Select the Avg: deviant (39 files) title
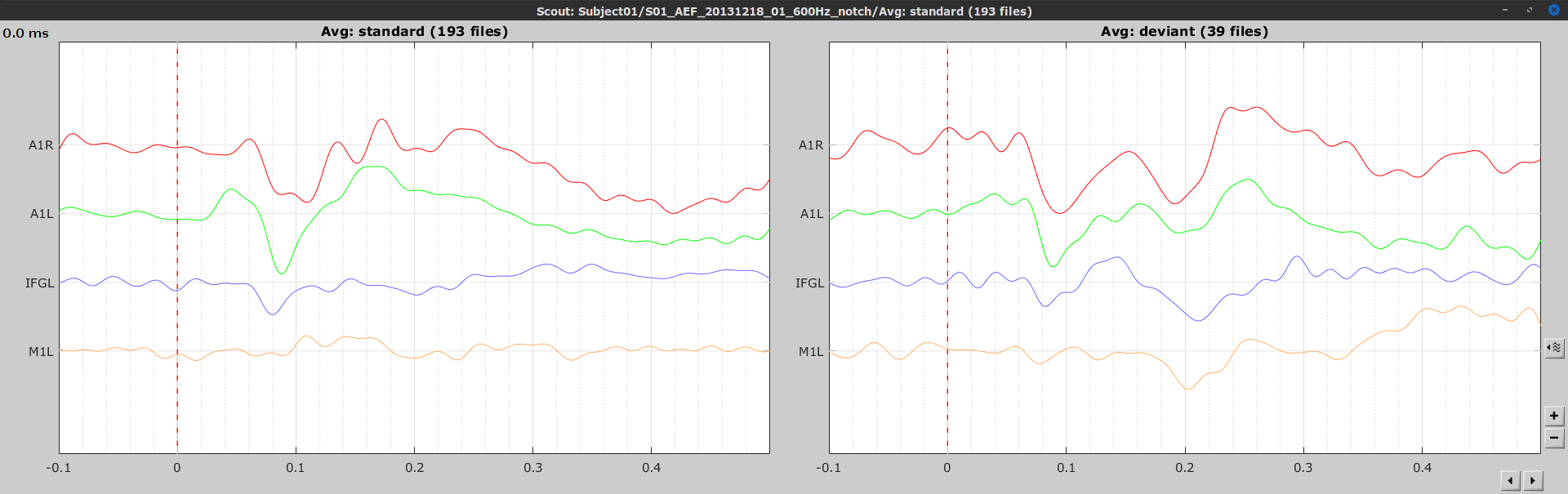Image resolution: width=1568 pixels, height=494 pixels. (1184, 32)
